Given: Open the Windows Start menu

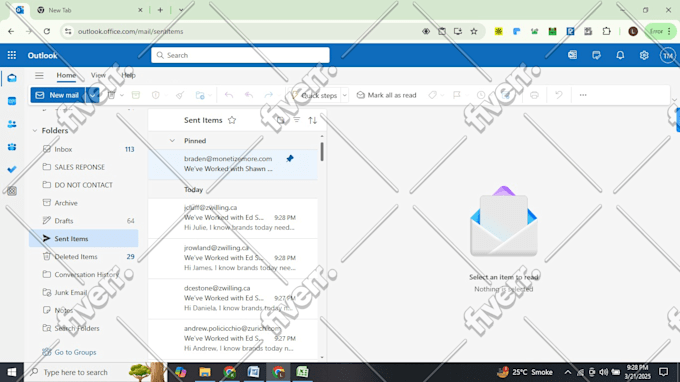Looking at the screenshot, I should click(12, 372).
